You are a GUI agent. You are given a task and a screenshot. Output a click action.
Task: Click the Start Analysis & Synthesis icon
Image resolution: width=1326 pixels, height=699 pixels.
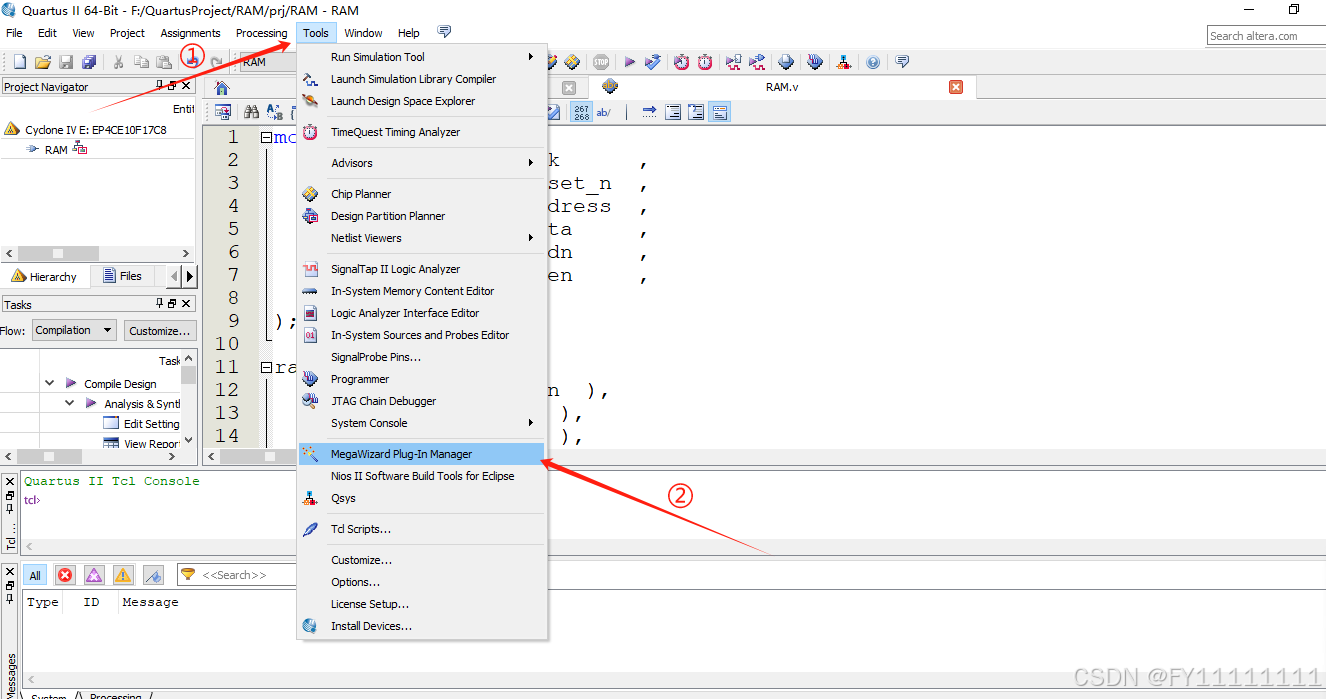click(x=653, y=62)
